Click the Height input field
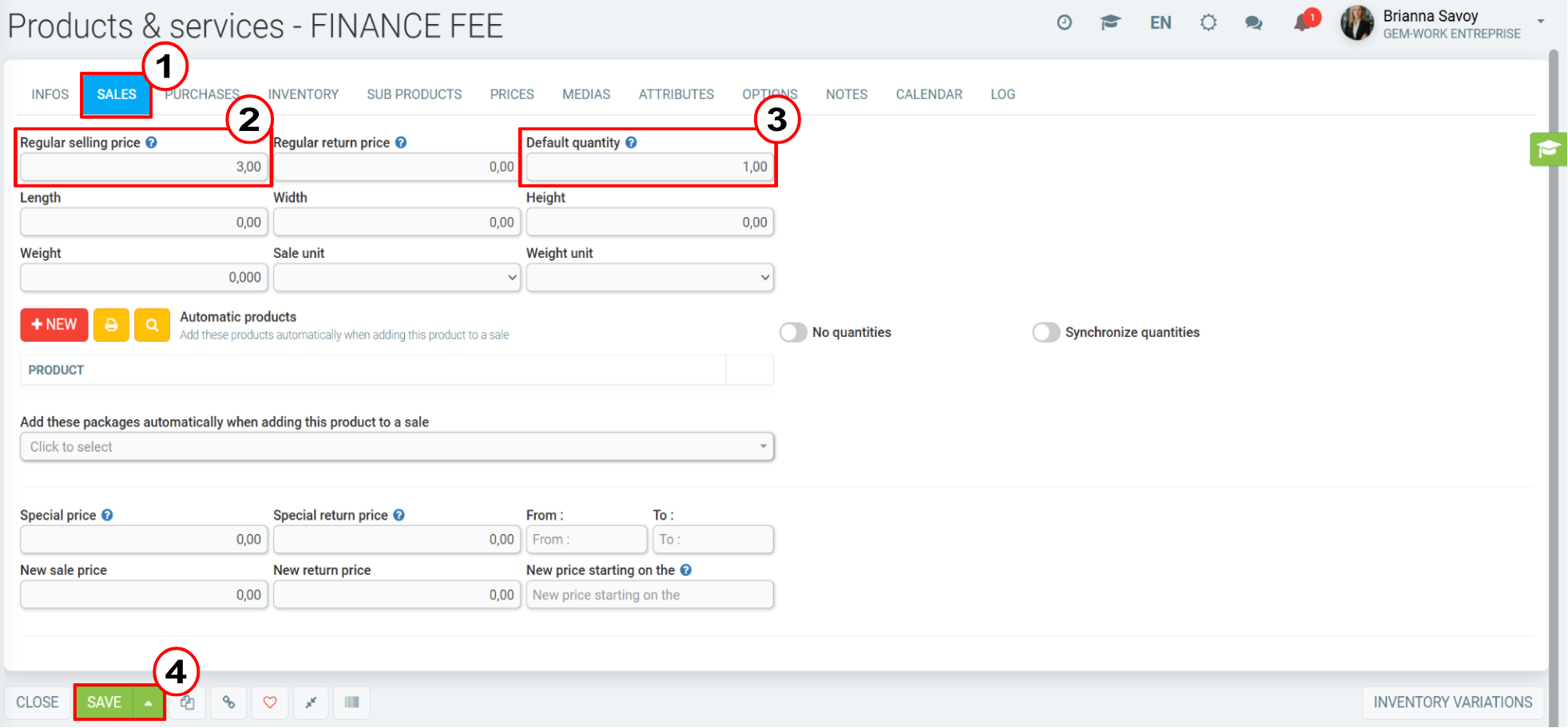Viewport: 1568px width, 728px height. tap(650, 222)
